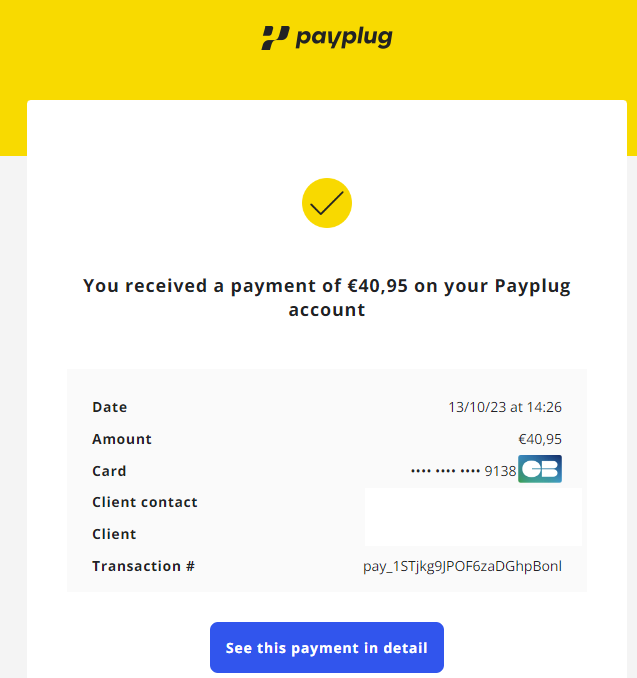The height and width of the screenshot is (678, 637).
Task: Select the transaction ID pay_1STjkg9JPOF6zaDGhpBonl
Action: coord(462,566)
